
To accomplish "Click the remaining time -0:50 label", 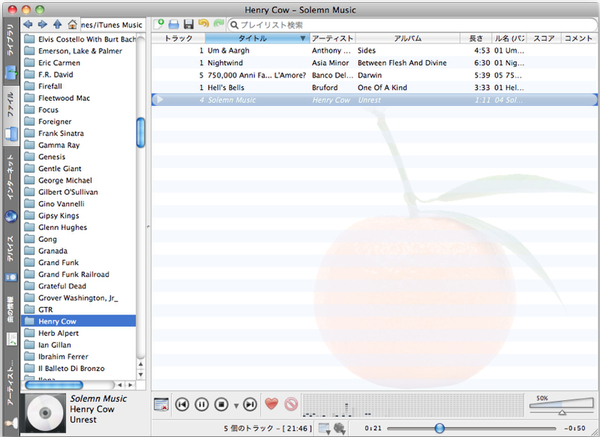I will pos(575,428).
